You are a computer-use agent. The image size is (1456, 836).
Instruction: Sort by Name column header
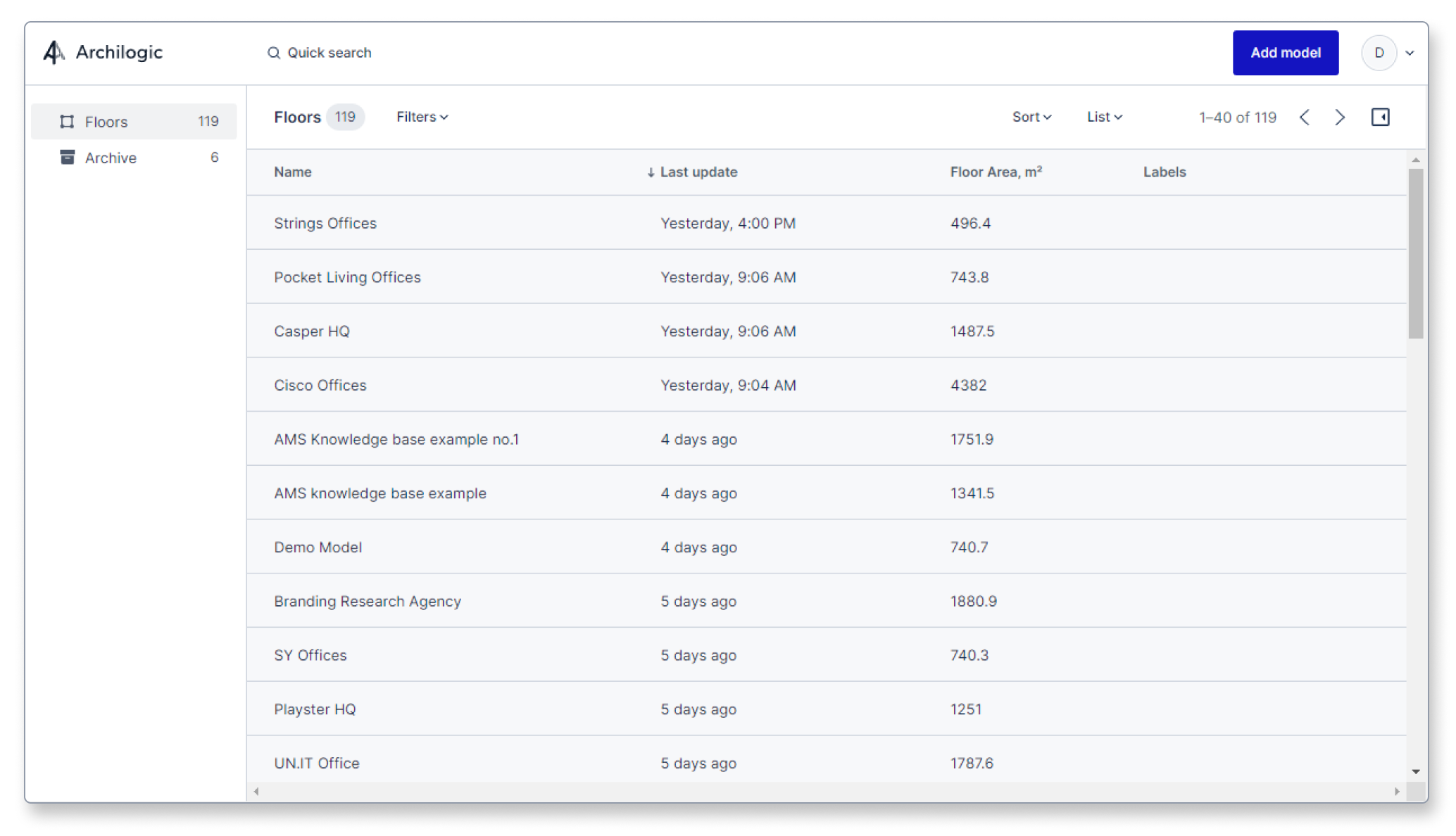[293, 172]
